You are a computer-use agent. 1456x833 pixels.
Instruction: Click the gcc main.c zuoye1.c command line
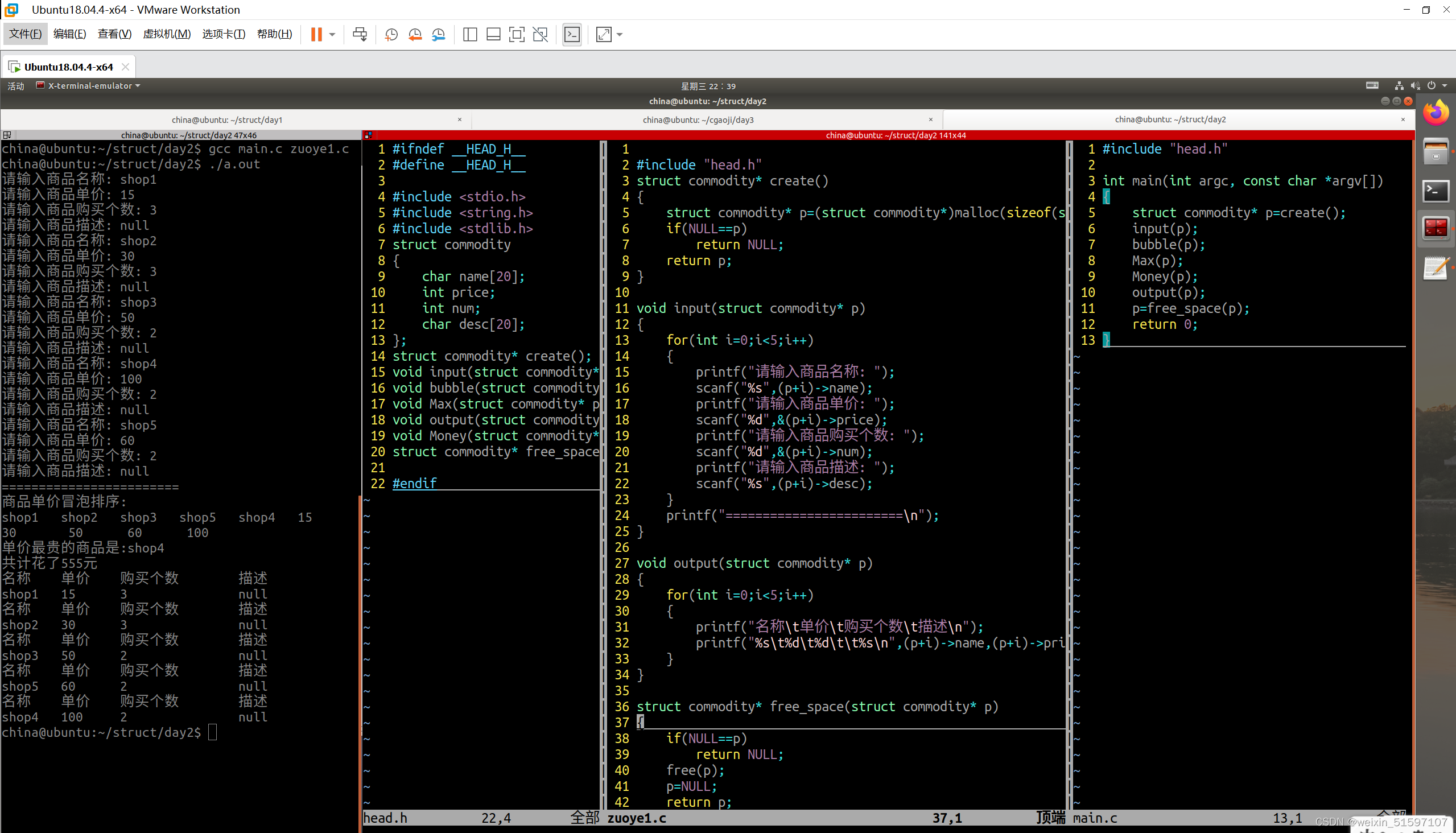click(279, 149)
